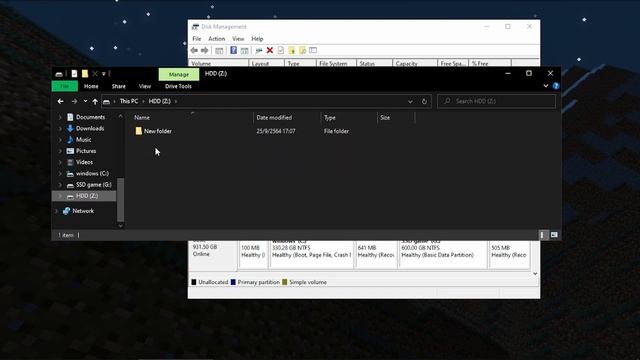Screen dimensions: 640x360
Task: Click the Documents icon in the navigation pane
Action: pos(70,117)
